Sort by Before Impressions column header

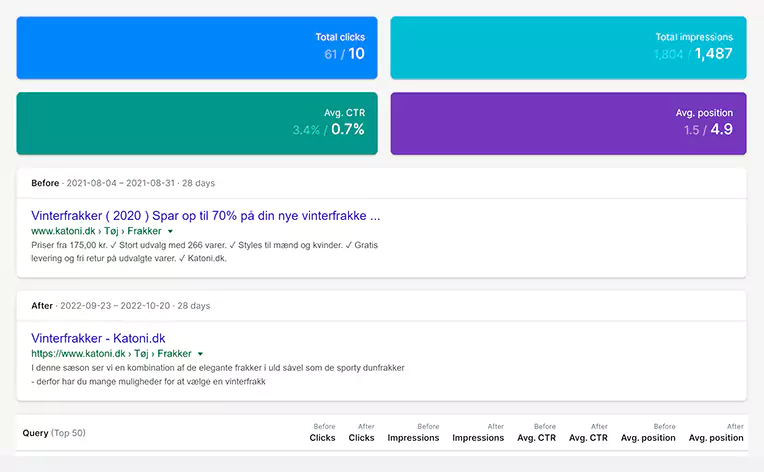tap(413, 433)
